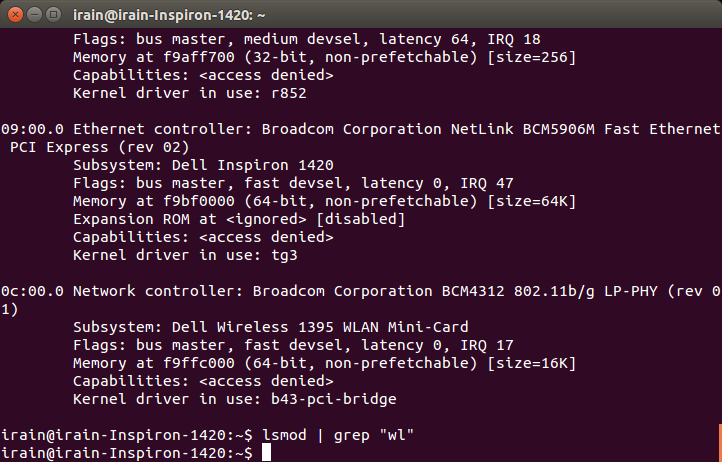The image size is (722, 462).
Task: Maximize the terminal window
Action: [53, 15]
